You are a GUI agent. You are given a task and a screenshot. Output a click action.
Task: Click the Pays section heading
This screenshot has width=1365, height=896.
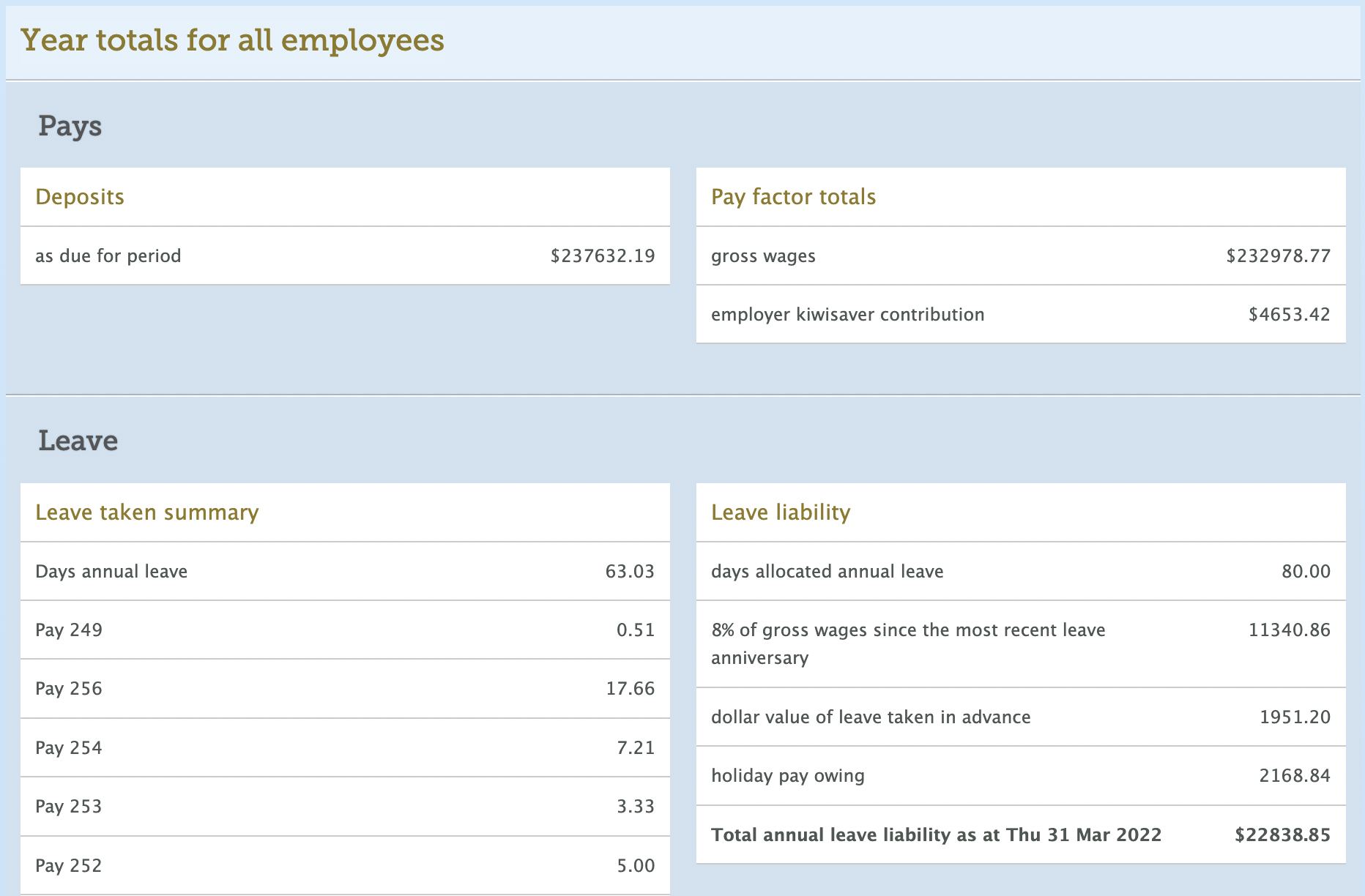click(x=70, y=126)
